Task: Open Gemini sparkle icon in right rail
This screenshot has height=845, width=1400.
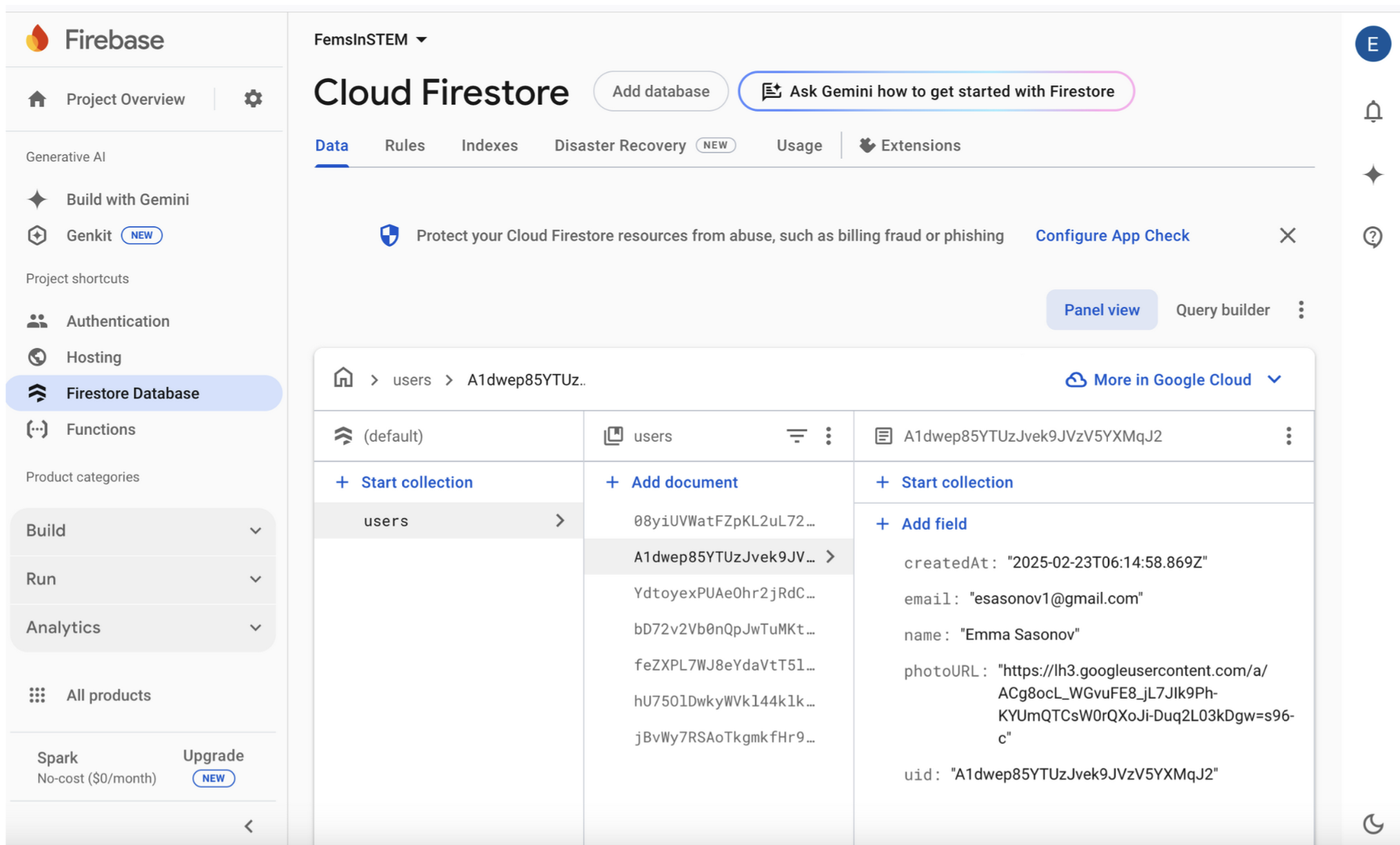Action: (x=1372, y=174)
